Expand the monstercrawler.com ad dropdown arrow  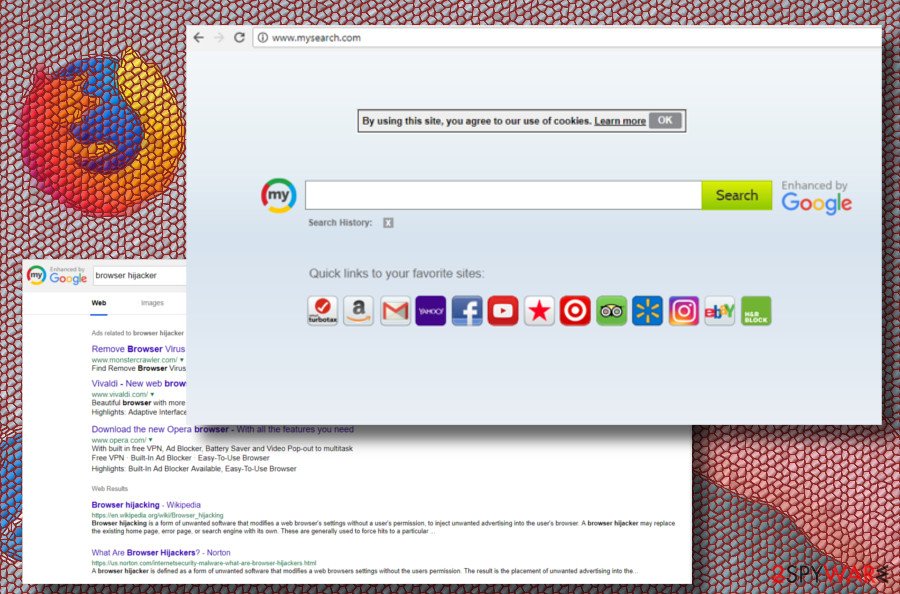182,360
